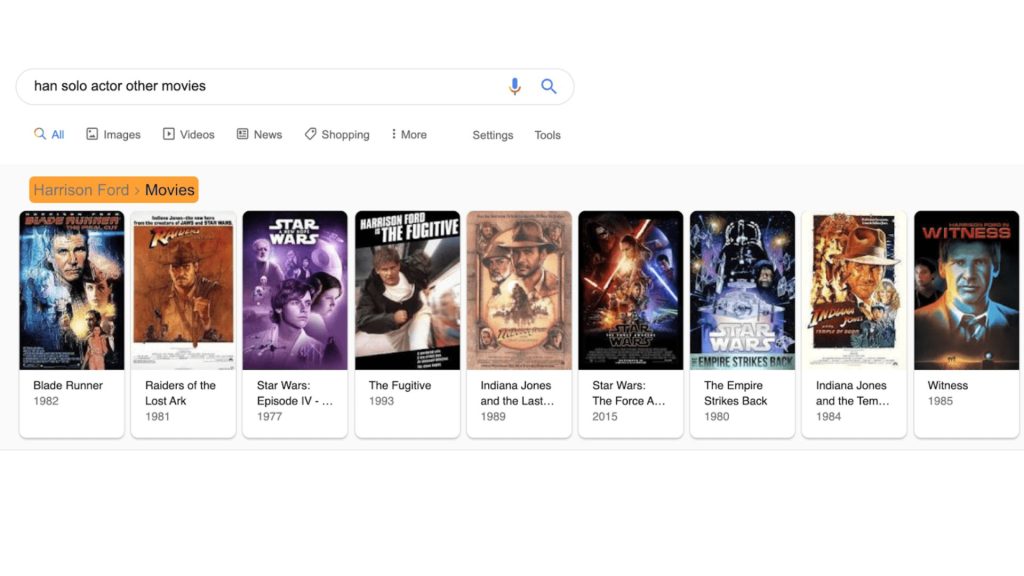Open Star Wars Episode IV poster
1024x576 pixels.
click(x=295, y=290)
